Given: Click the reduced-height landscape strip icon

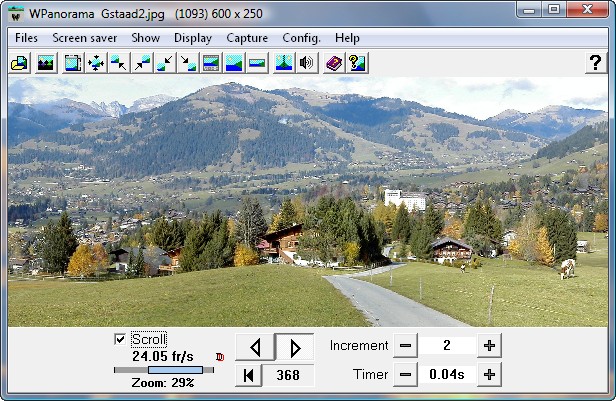Looking at the screenshot, I should (x=257, y=63).
